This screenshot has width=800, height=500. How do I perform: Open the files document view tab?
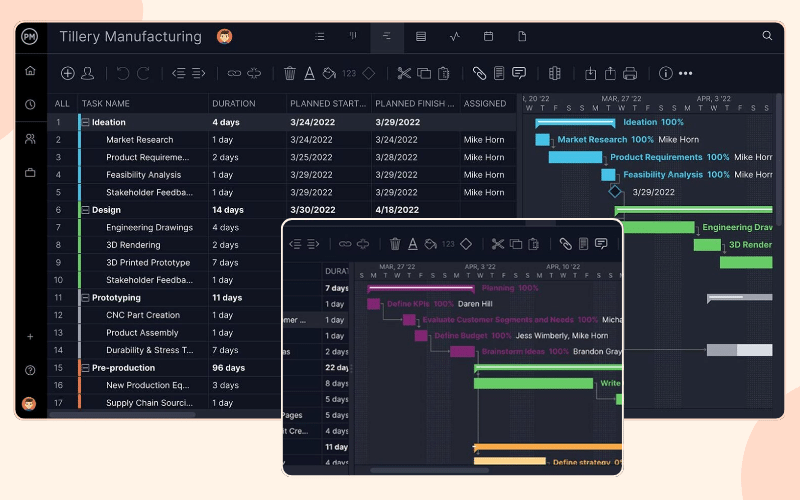tap(522, 36)
